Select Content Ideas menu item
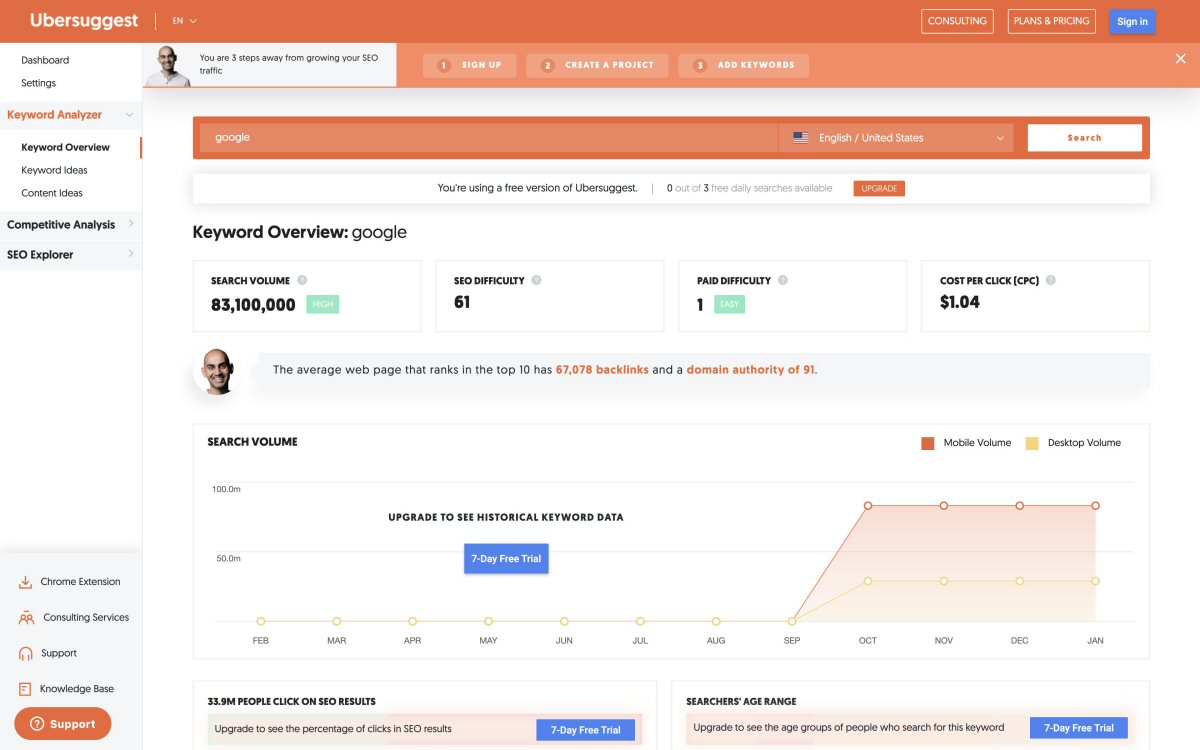The image size is (1200, 750). pyautogui.click(x=52, y=193)
